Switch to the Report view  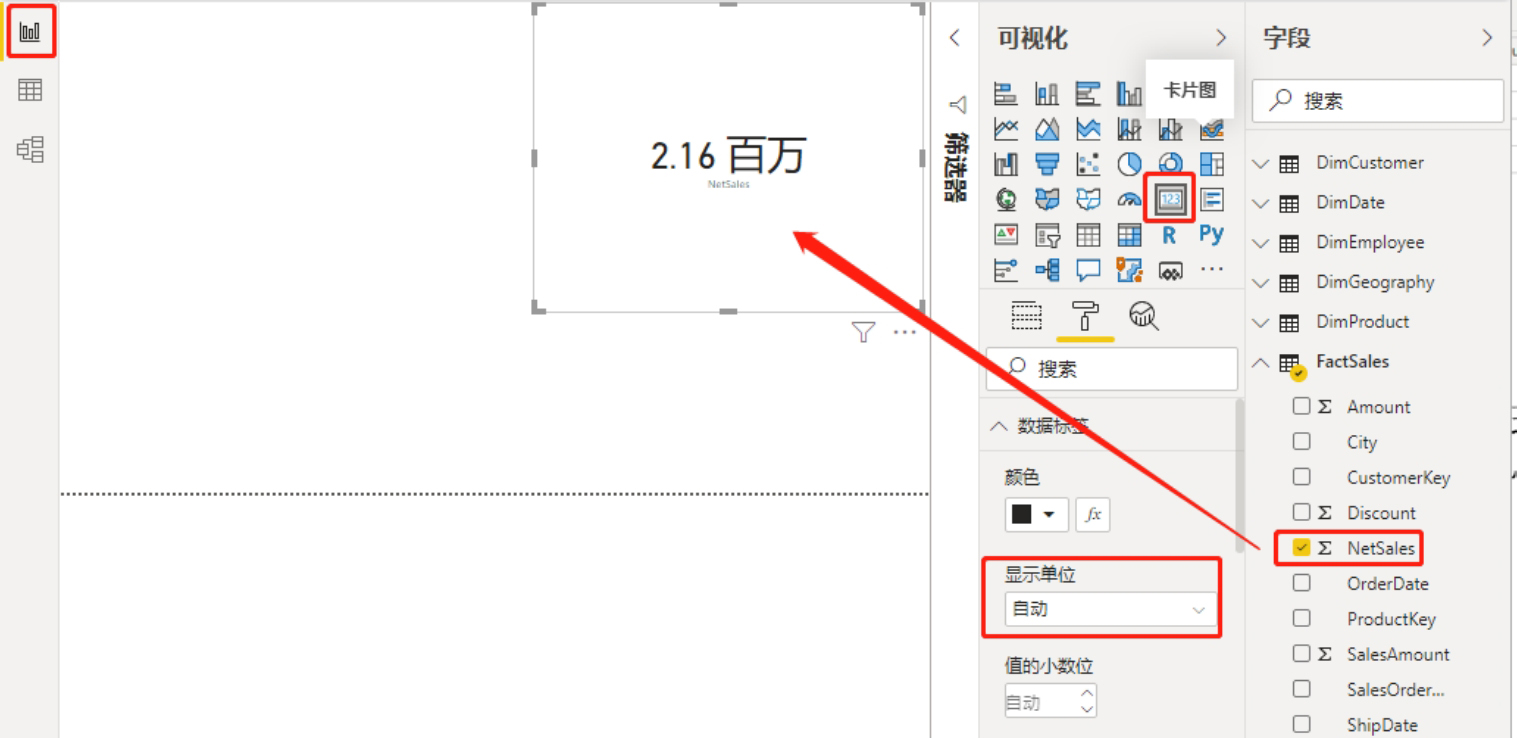coord(30,32)
